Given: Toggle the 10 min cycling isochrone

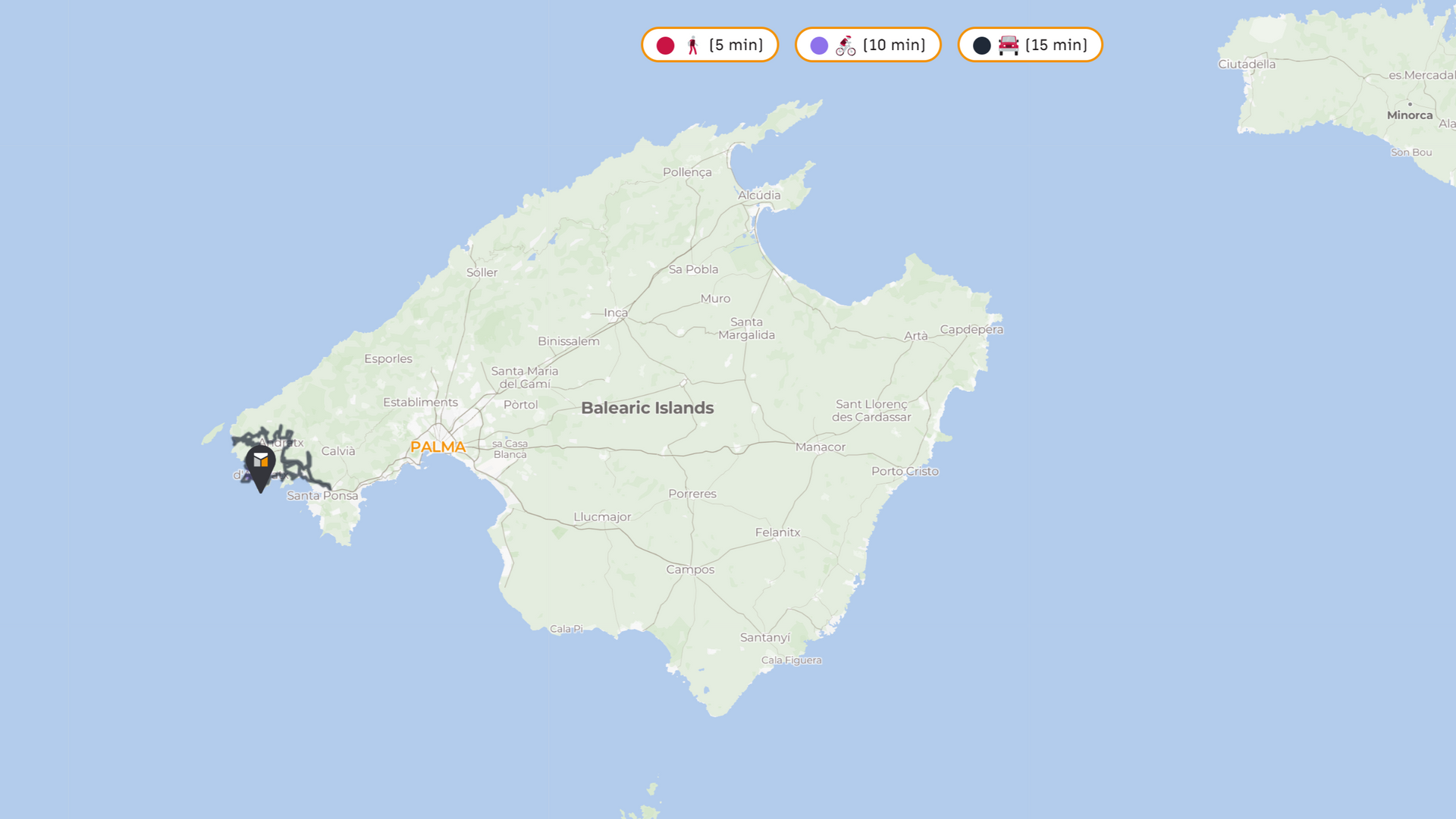Looking at the screenshot, I should tap(893, 45).
